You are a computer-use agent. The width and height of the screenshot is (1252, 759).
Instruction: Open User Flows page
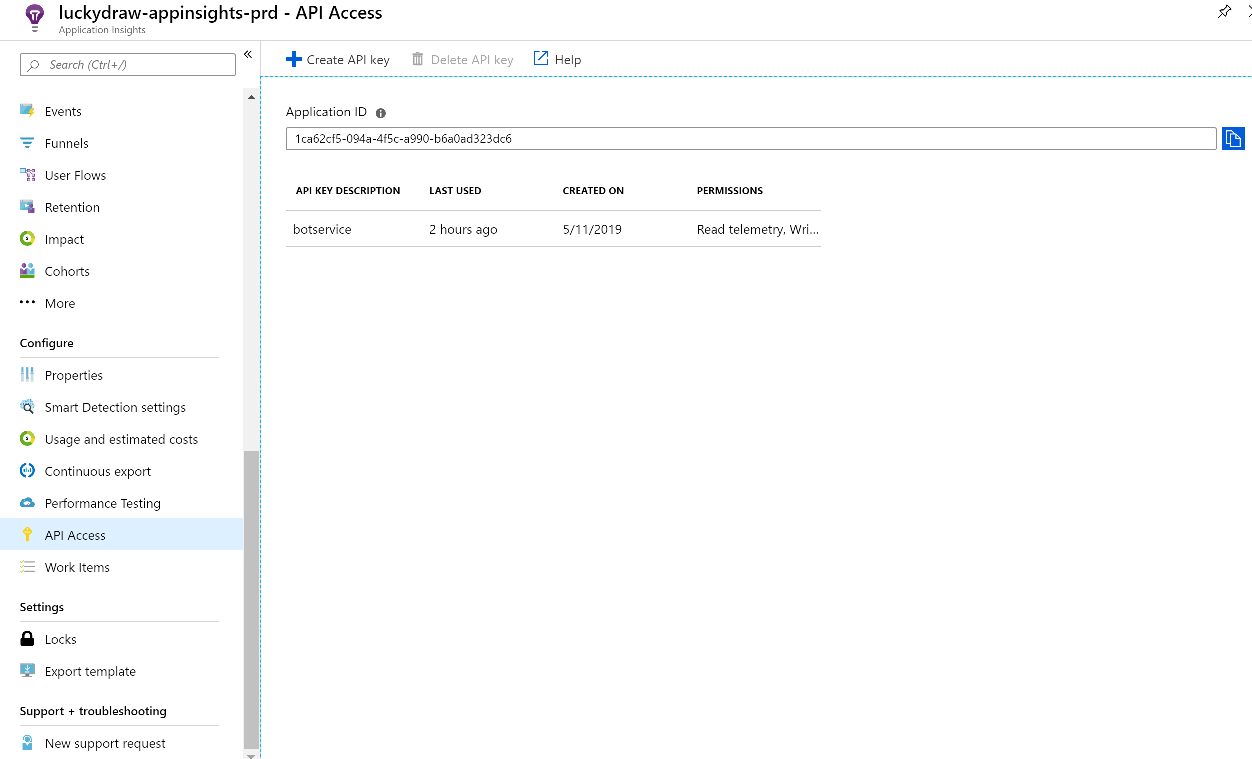click(75, 175)
